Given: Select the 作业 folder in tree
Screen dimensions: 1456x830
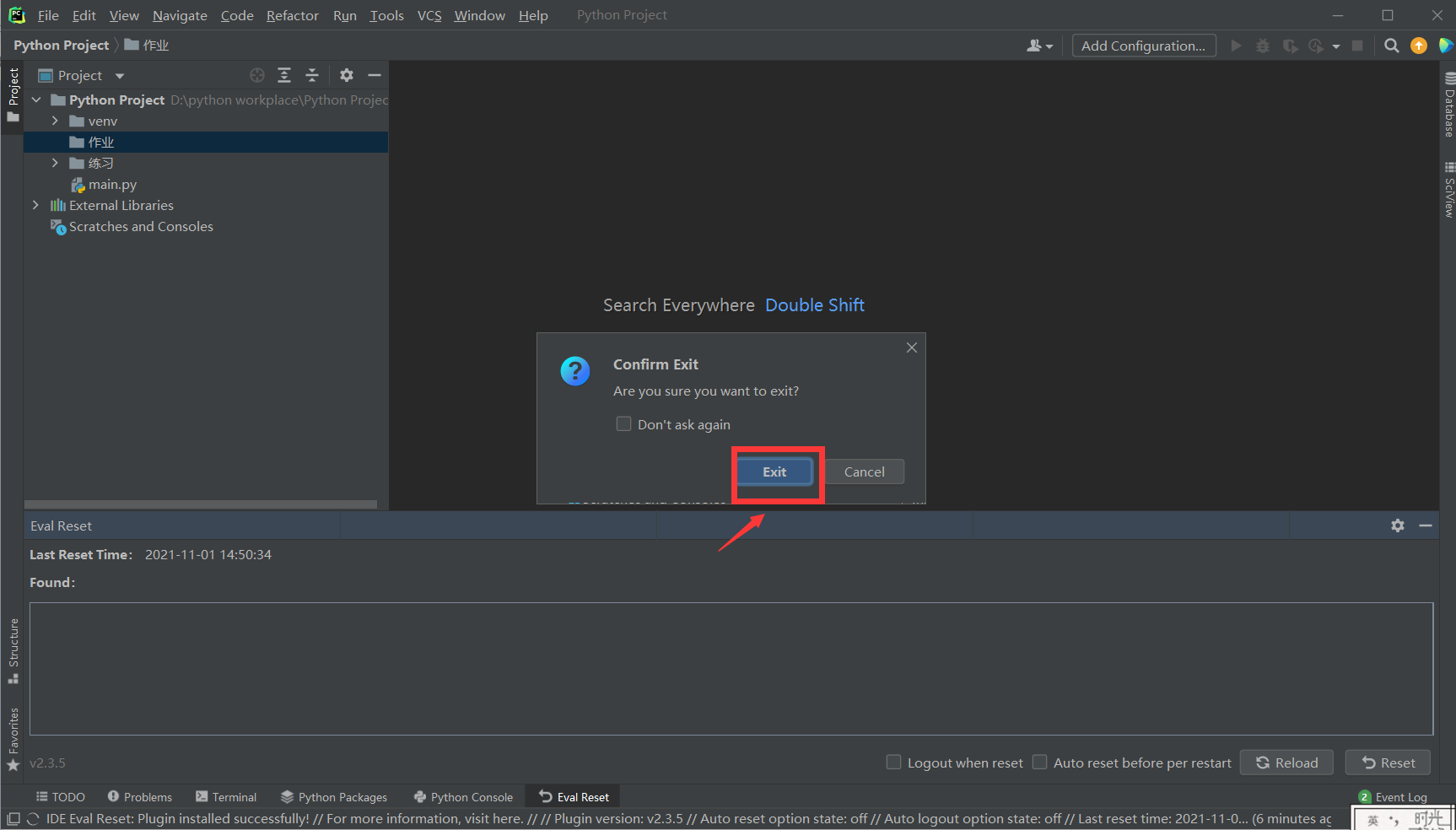Looking at the screenshot, I should tap(206, 142).
